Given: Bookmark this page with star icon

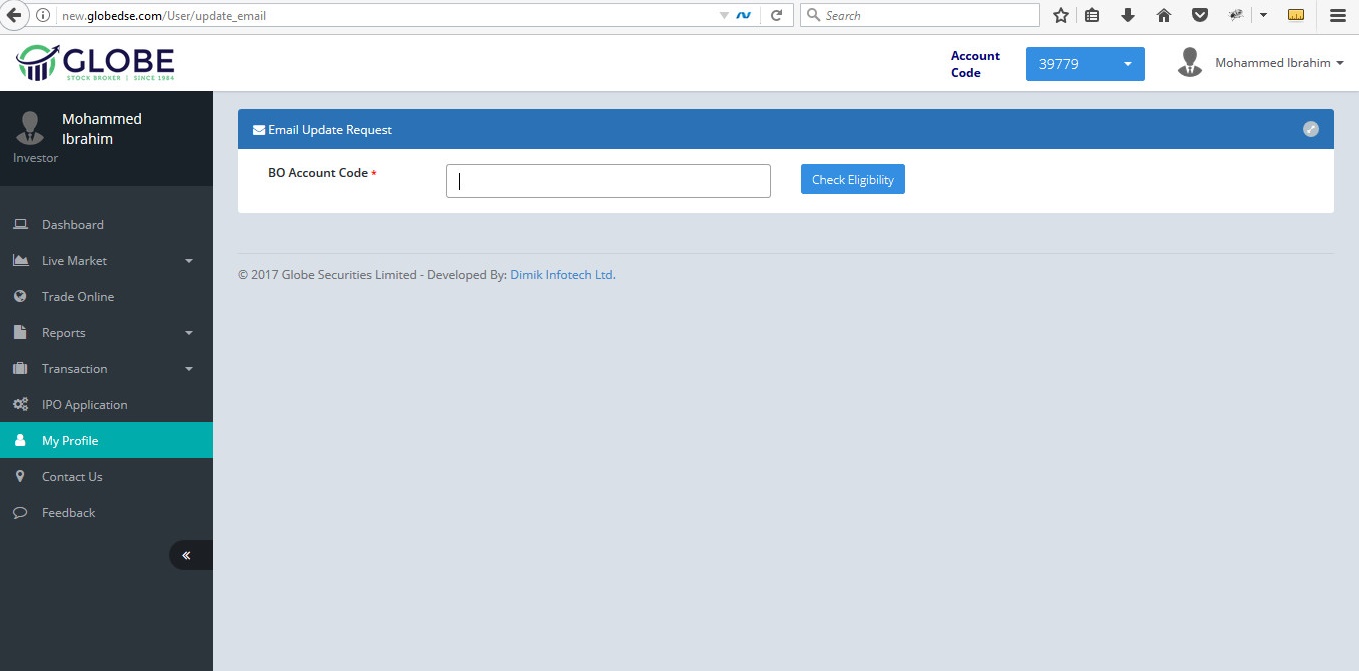Looking at the screenshot, I should 1061,15.
